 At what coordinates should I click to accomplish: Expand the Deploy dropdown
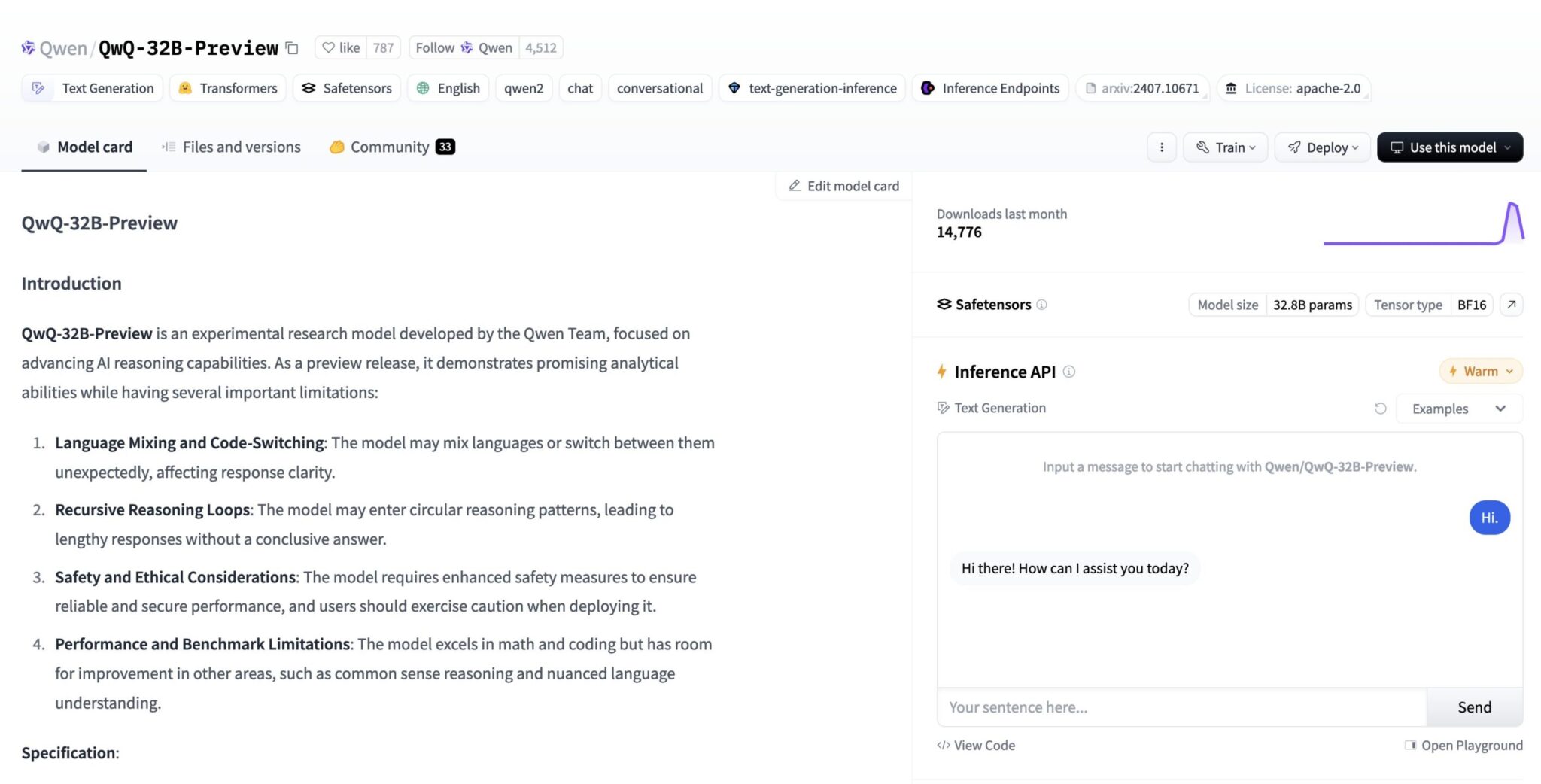pyautogui.click(x=1322, y=147)
